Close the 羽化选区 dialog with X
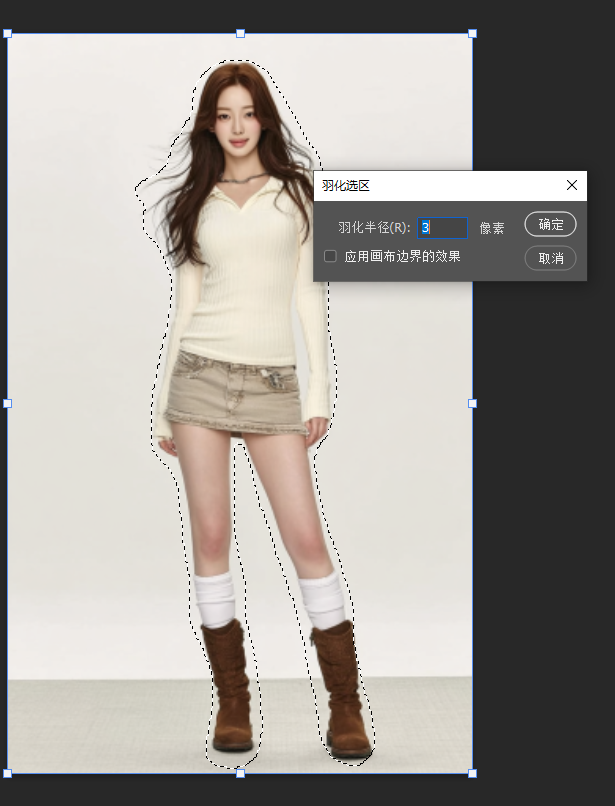This screenshot has height=806, width=615. 572,185
